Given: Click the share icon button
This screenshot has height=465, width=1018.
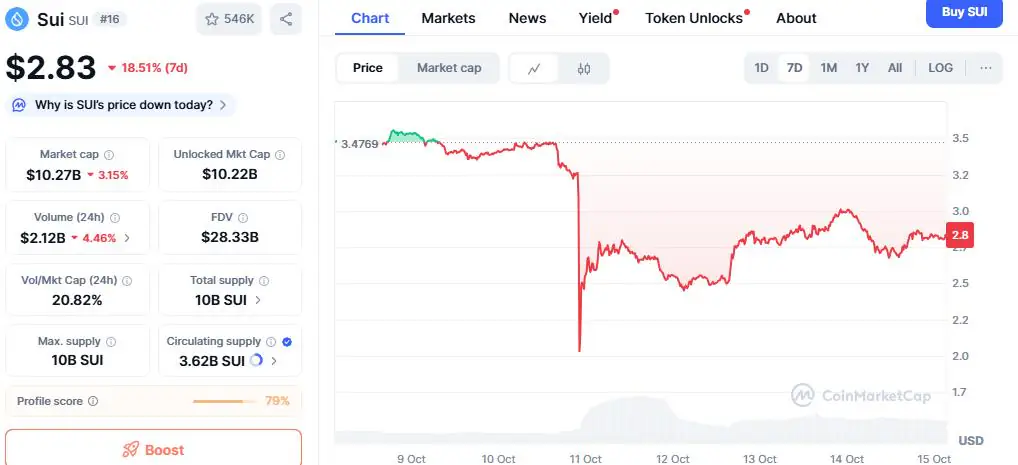Looking at the screenshot, I should [286, 19].
